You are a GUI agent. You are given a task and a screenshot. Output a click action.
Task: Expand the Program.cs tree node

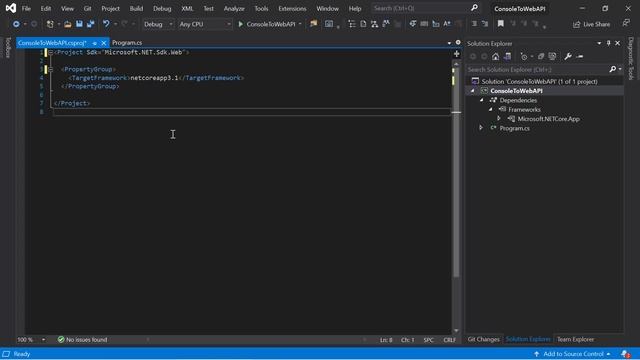(481, 128)
